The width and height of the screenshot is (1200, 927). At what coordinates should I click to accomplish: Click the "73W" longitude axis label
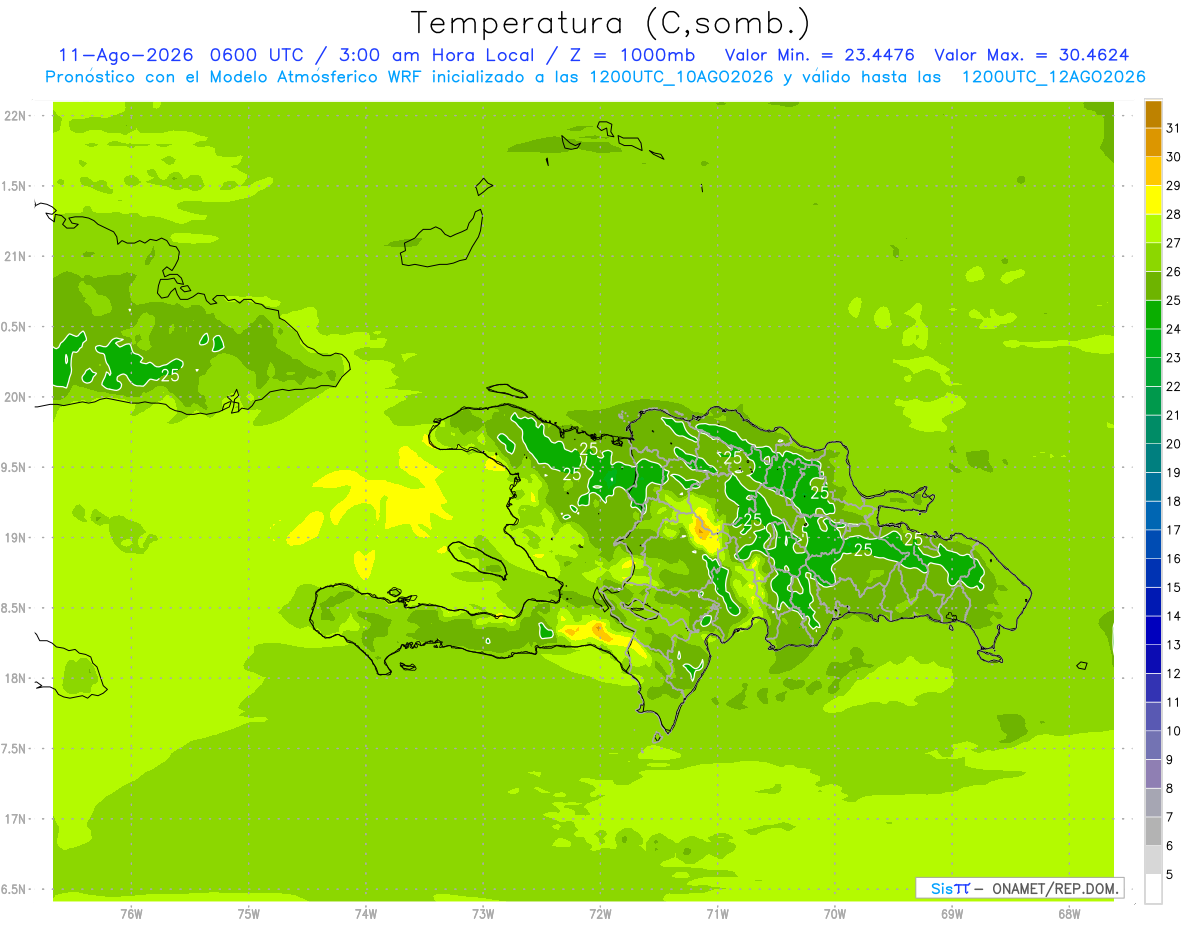[x=483, y=913]
